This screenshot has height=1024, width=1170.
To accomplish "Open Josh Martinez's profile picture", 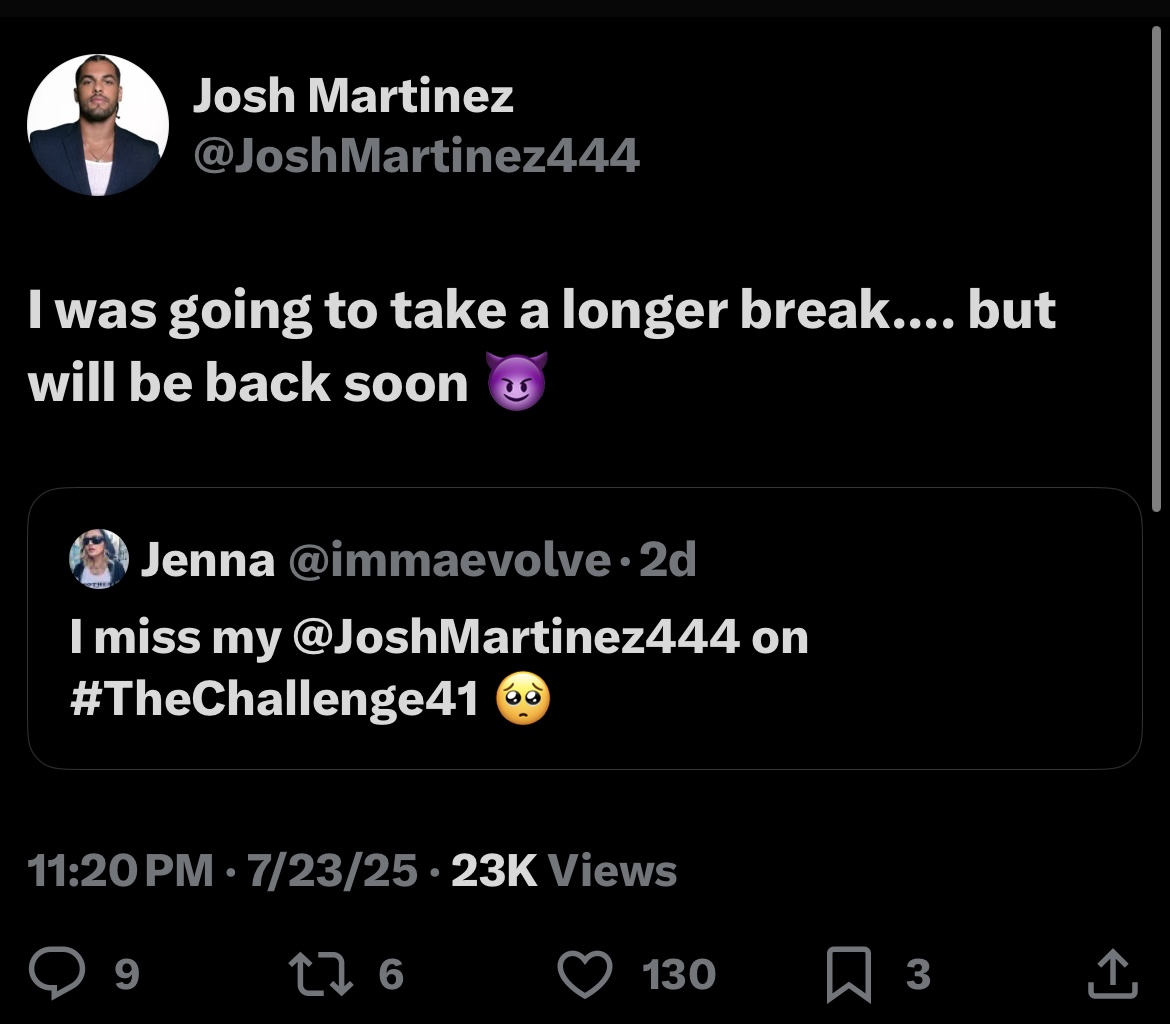I will coord(98,125).
